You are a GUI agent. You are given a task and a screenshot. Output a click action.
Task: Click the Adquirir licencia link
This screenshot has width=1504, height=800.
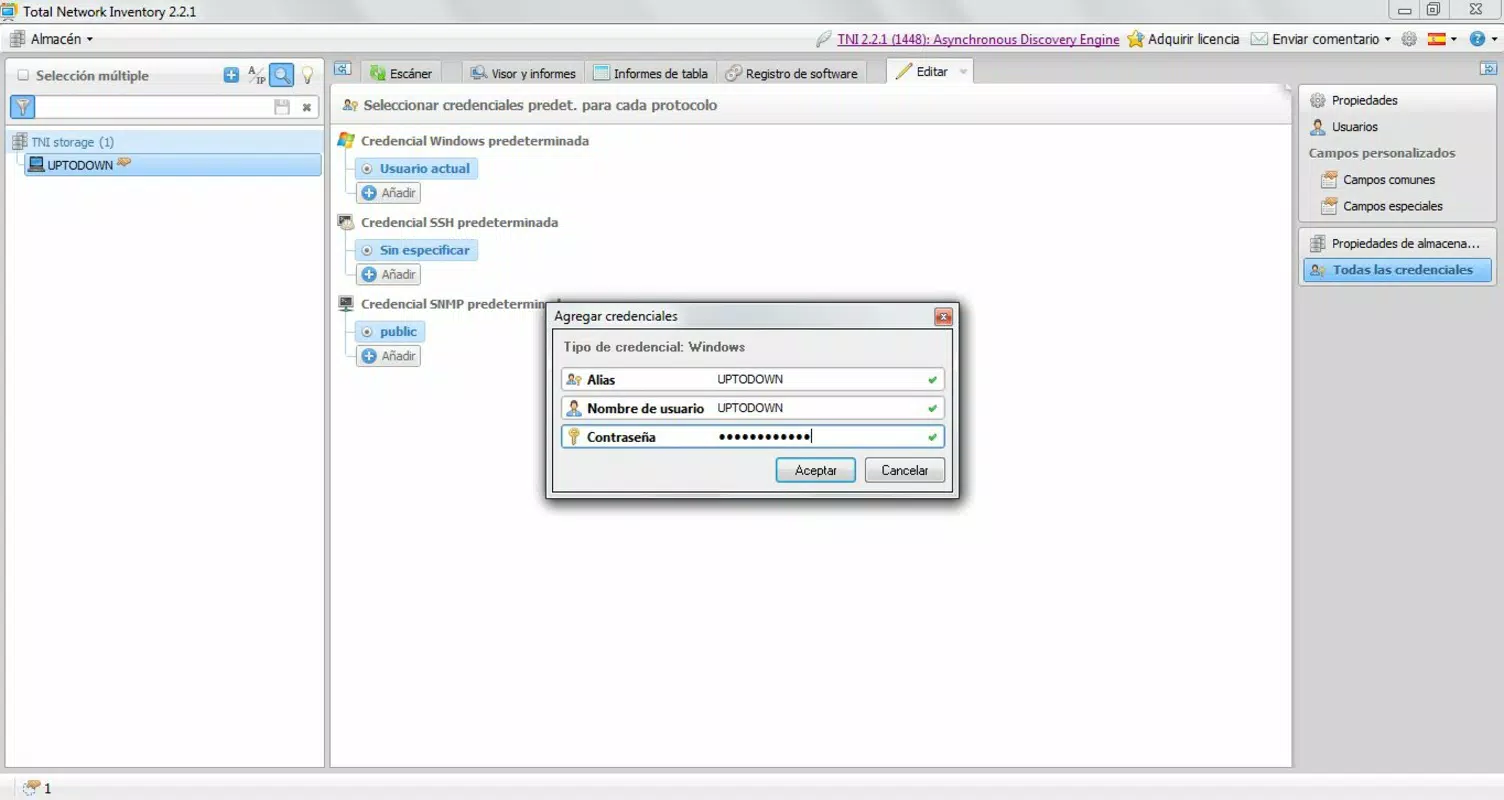[1194, 40]
